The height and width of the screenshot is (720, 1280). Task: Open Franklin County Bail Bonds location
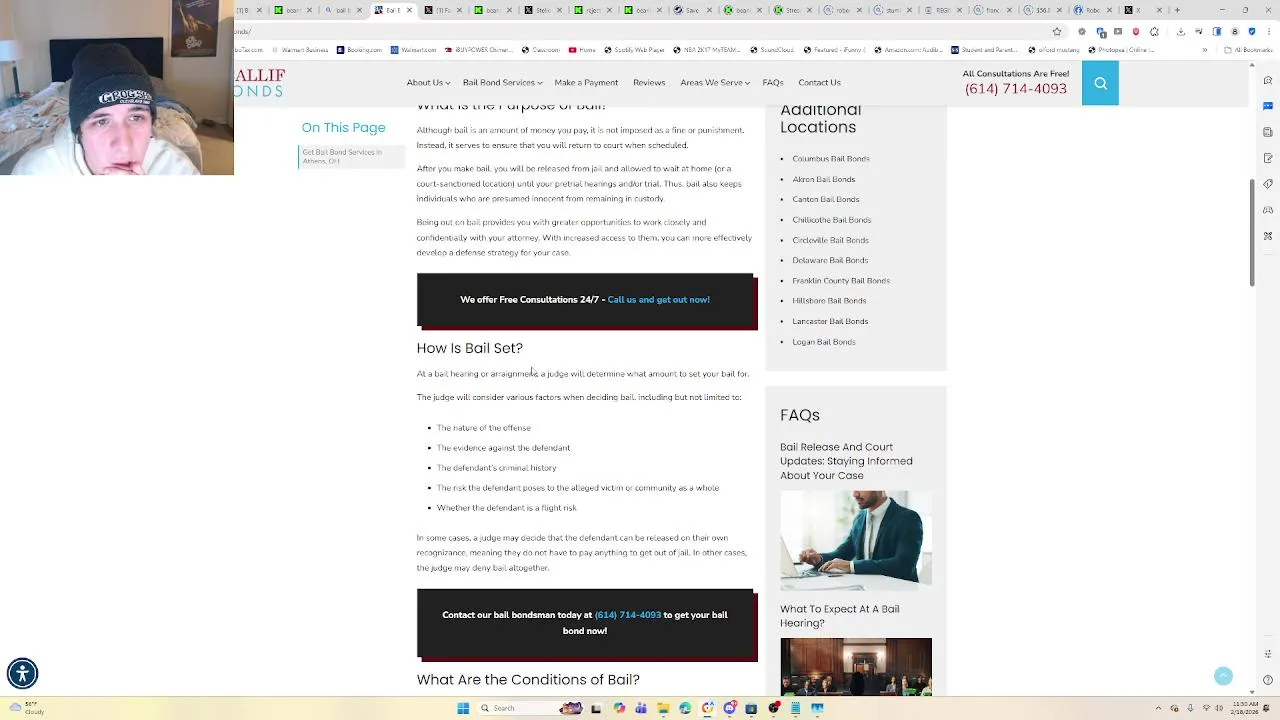point(841,281)
